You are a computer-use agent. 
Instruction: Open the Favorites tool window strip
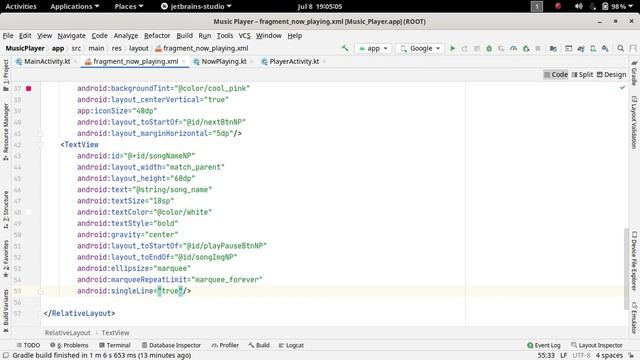pyautogui.click(x=6, y=259)
